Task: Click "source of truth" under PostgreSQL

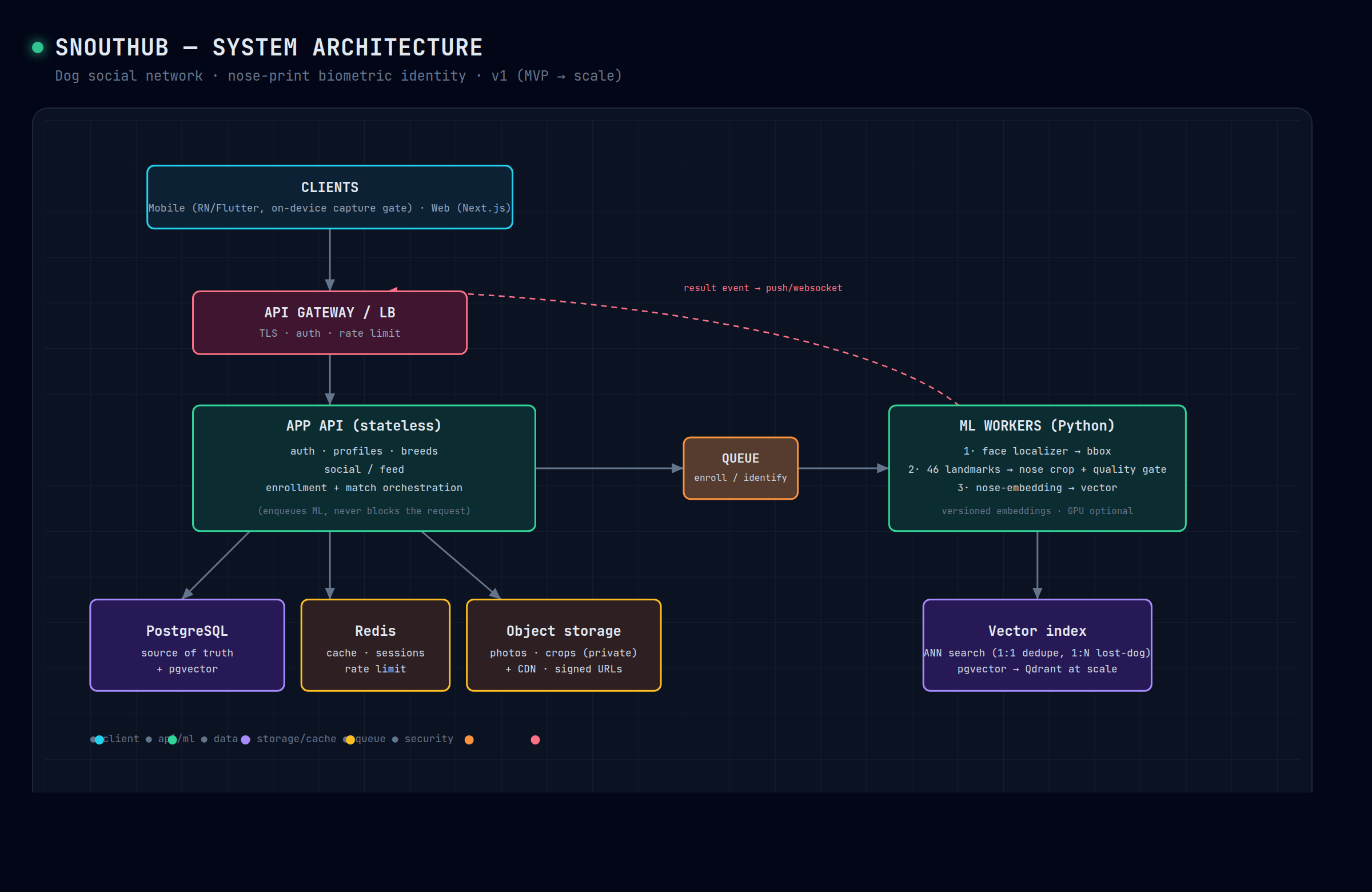Action: (188, 653)
